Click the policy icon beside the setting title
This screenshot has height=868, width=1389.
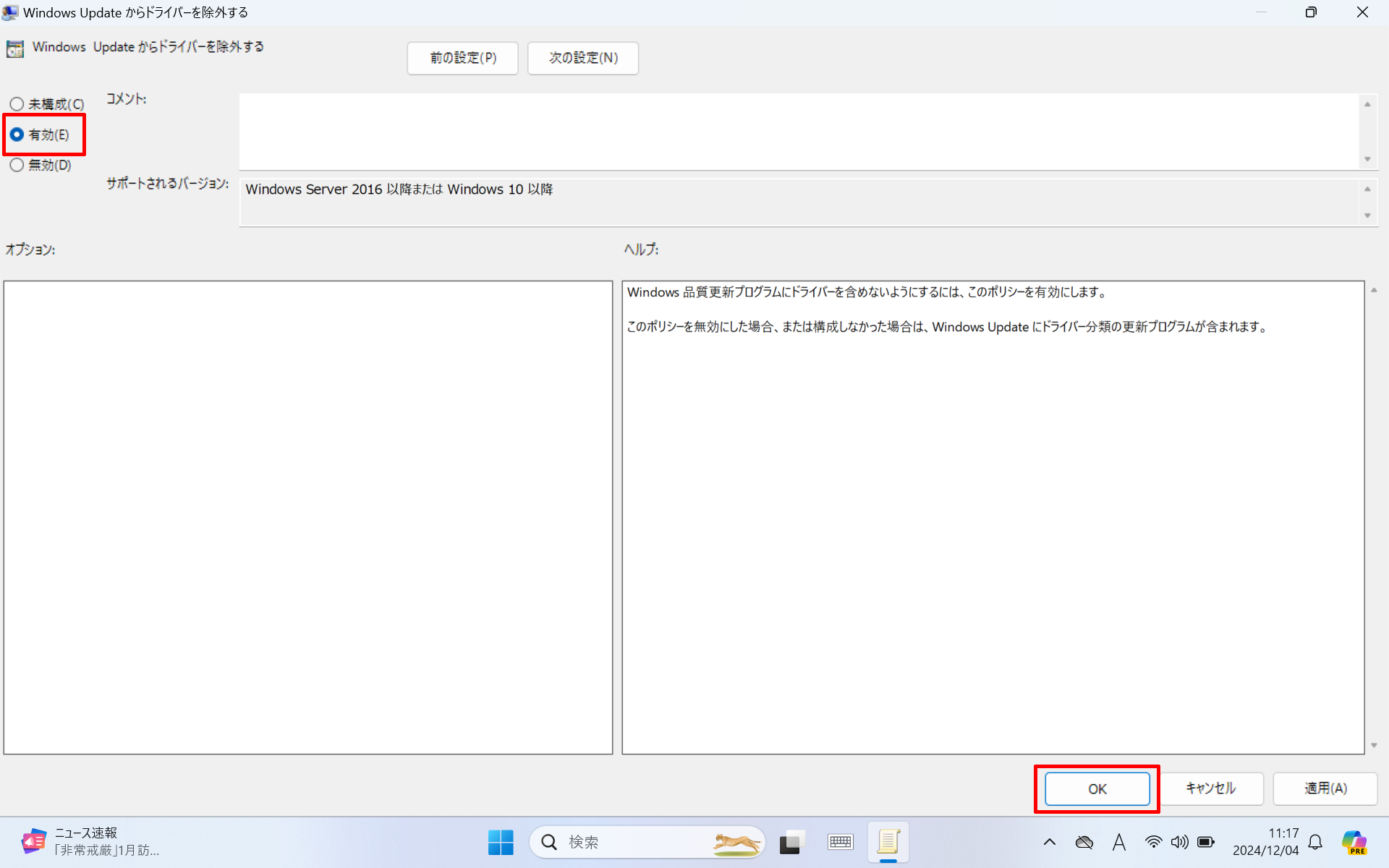coord(15,49)
